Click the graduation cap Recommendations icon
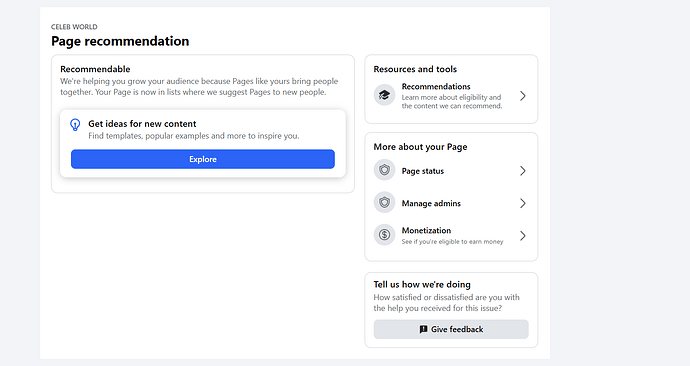Screen dimensions: 690x366 click(384, 95)
